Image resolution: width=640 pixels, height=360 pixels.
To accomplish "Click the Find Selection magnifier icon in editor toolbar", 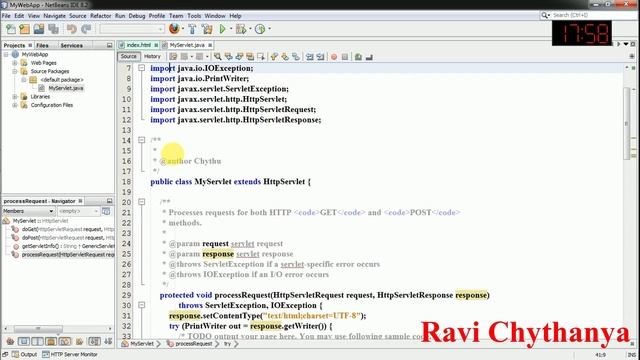I will [x=218, y=57].
